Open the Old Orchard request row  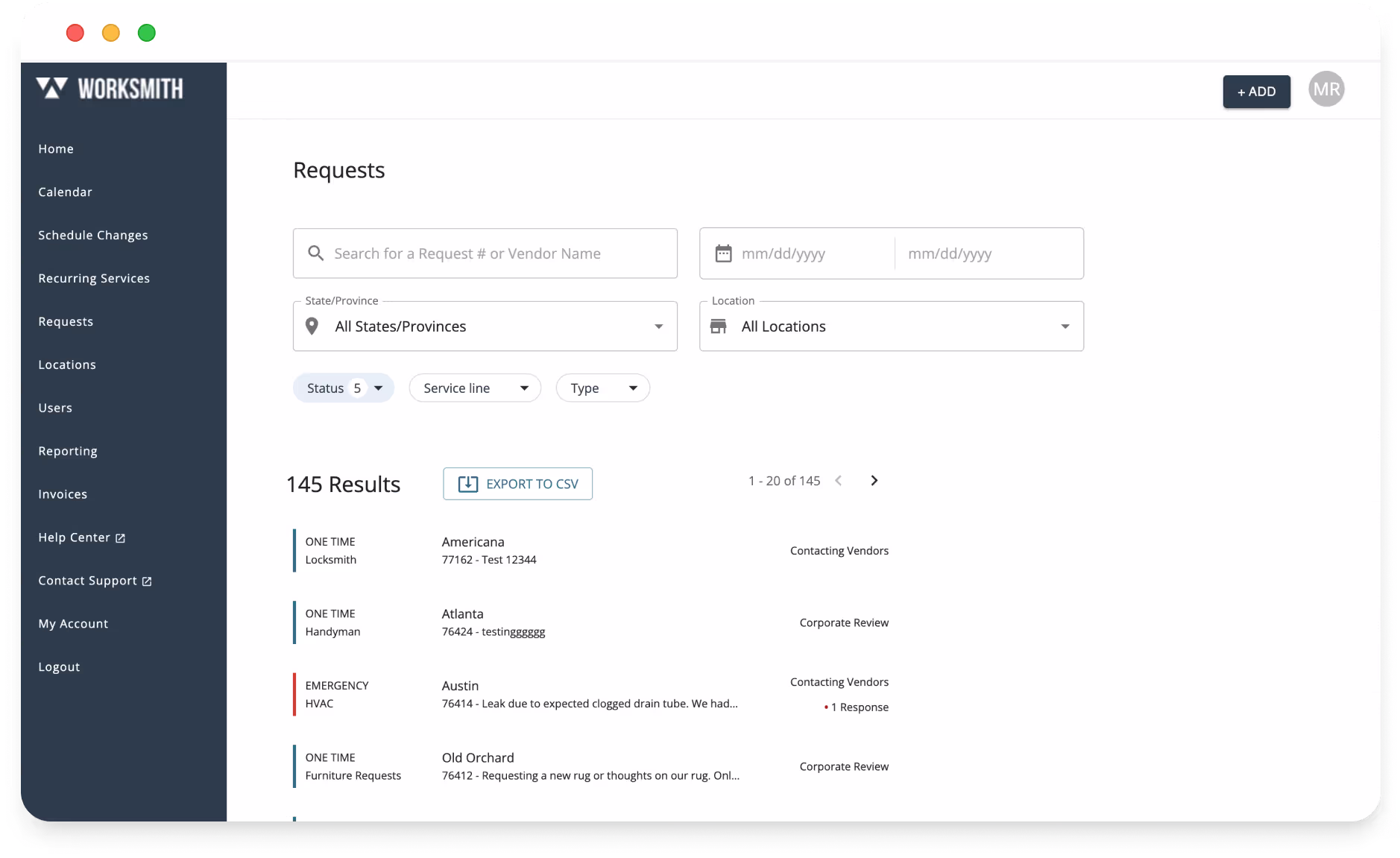pos(591,766)
